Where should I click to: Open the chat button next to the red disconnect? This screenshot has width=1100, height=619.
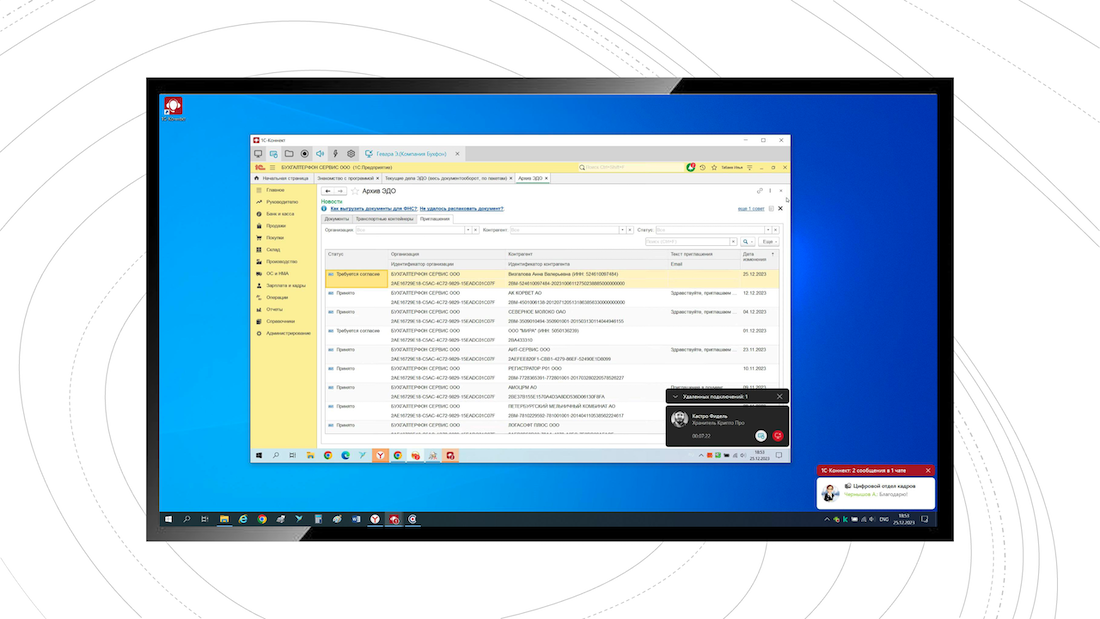tap(761, 436)
